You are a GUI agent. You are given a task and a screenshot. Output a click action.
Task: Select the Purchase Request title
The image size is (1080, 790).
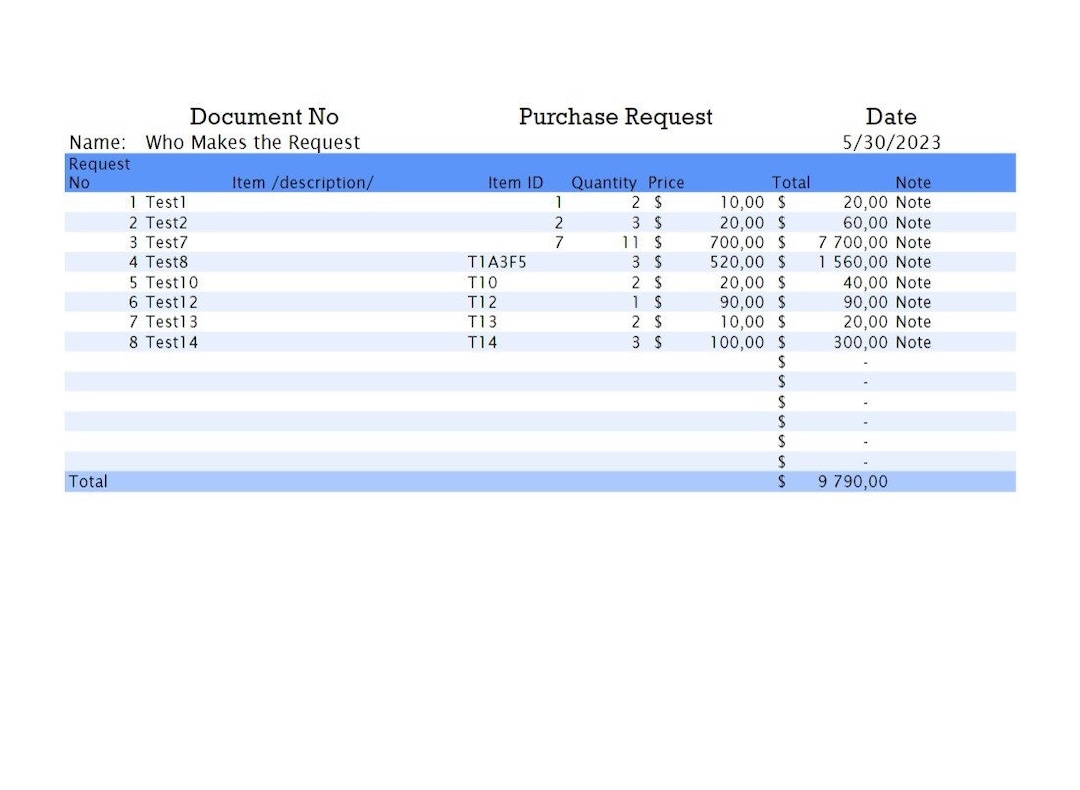click(x=615, y=117)
